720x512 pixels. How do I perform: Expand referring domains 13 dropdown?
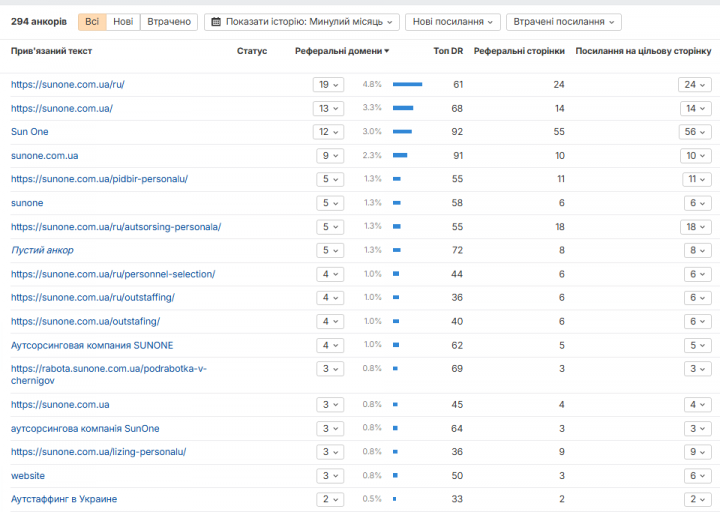tap(328, 108)
